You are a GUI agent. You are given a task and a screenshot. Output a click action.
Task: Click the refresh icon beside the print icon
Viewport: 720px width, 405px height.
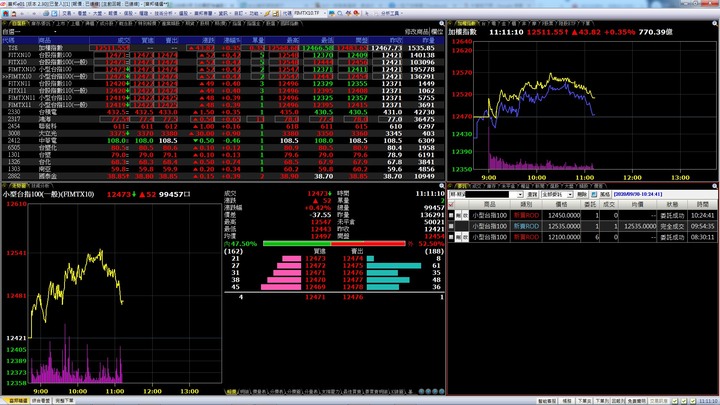tap(54, 13)
